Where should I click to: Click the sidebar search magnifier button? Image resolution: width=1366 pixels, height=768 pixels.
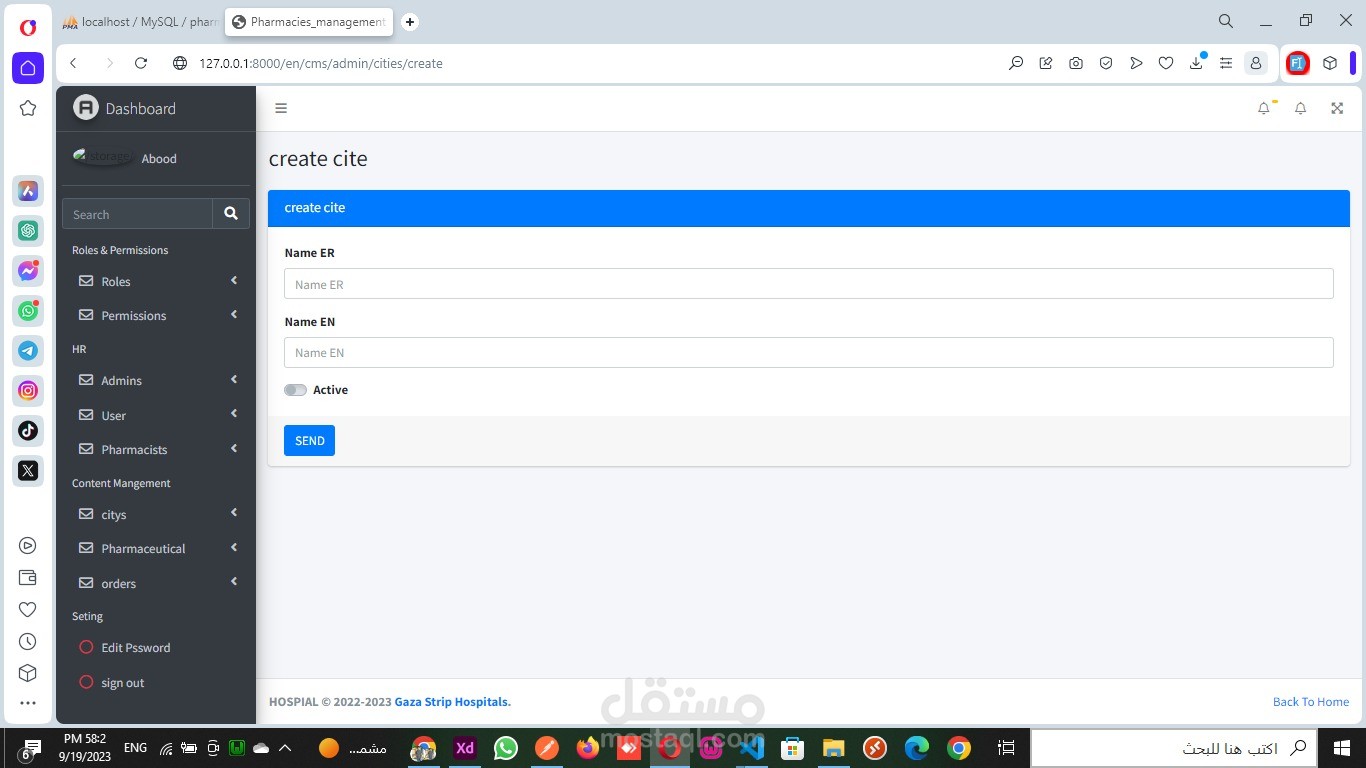231,214
